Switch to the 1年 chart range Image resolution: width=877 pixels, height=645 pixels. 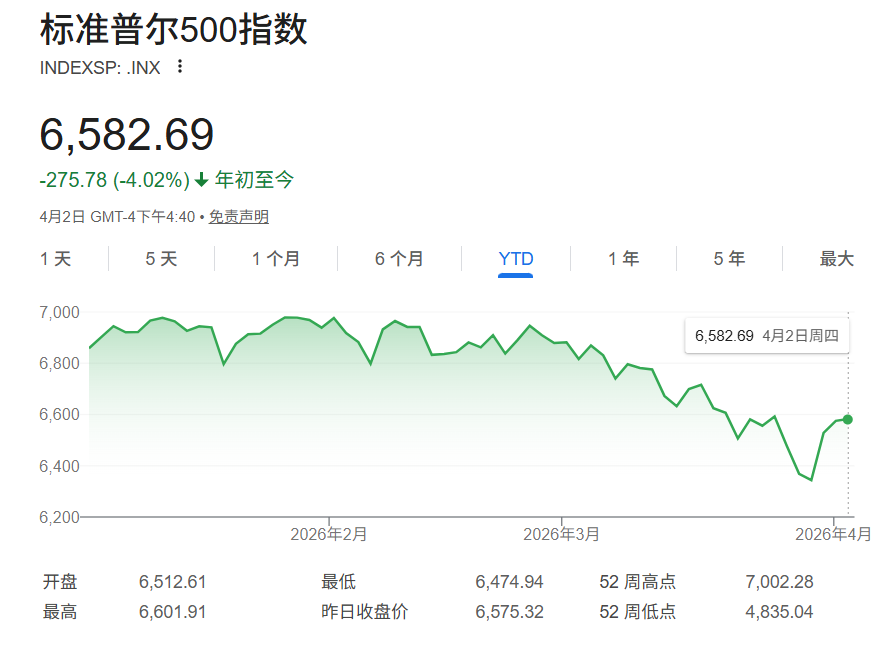622,258
